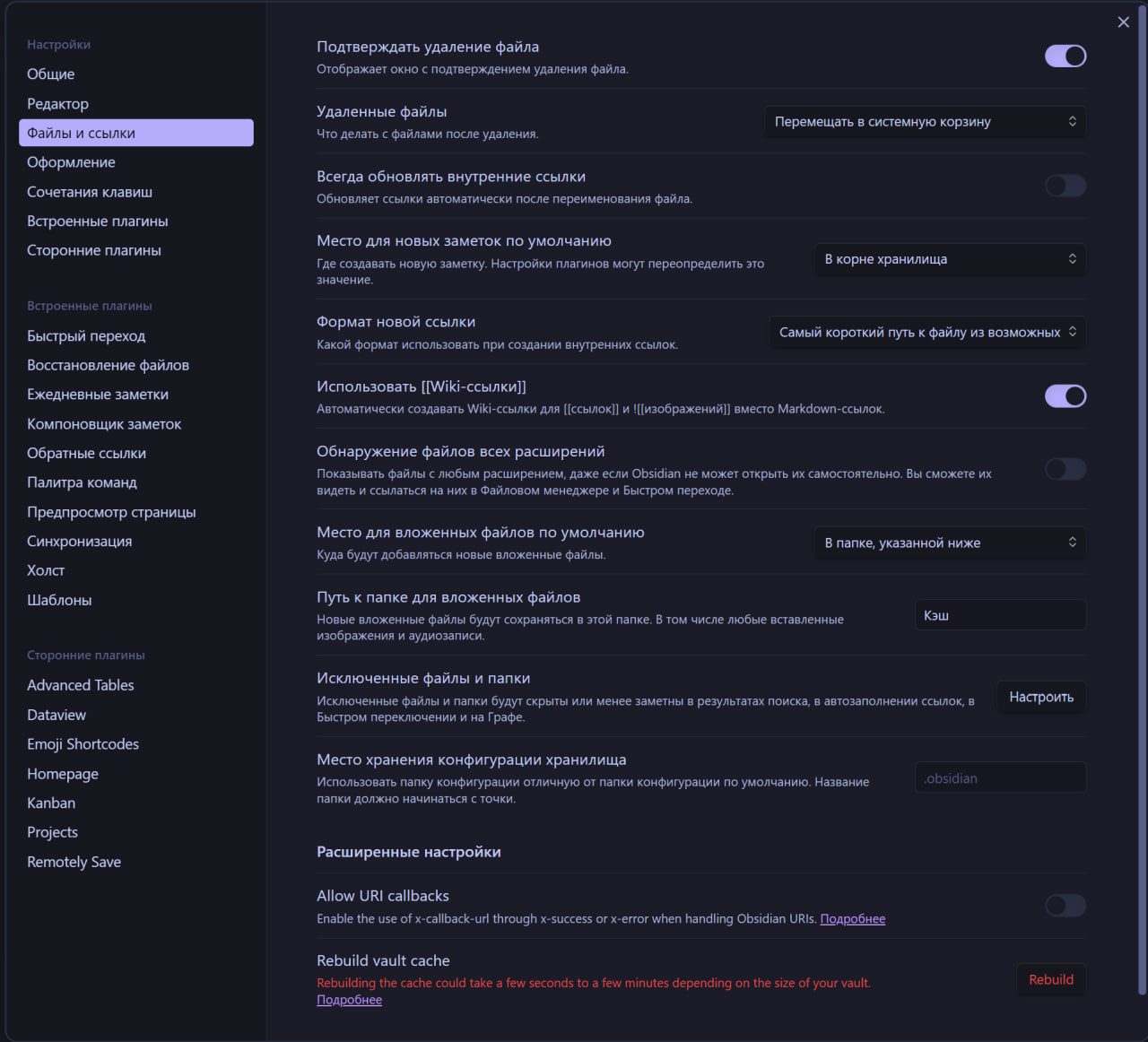Viewport: 1148px width, 1042px height.
Task: Open 'Место для новых заметок' dropdown
Action: tap(950, 259)
